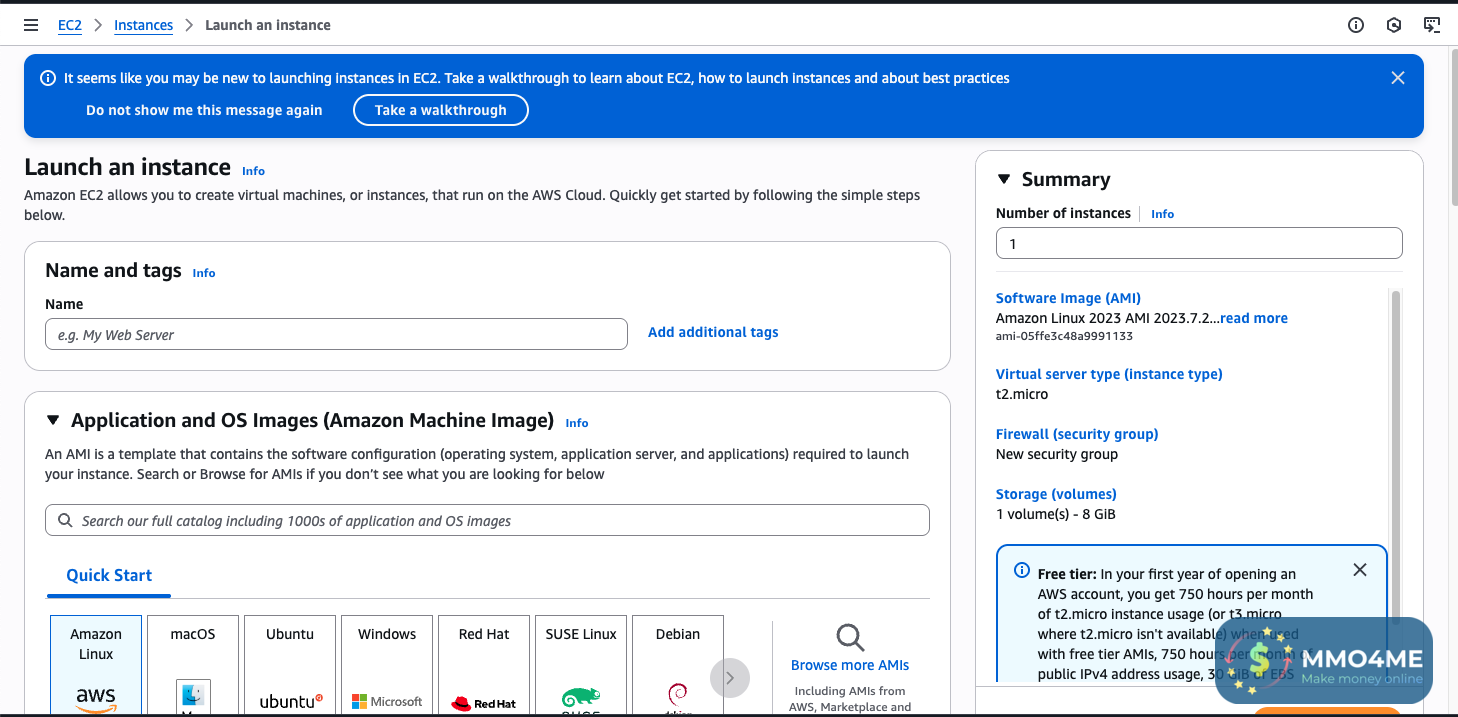
Task: Click the Browse more AMIs magnifier icon
Action: click(850, 637)
